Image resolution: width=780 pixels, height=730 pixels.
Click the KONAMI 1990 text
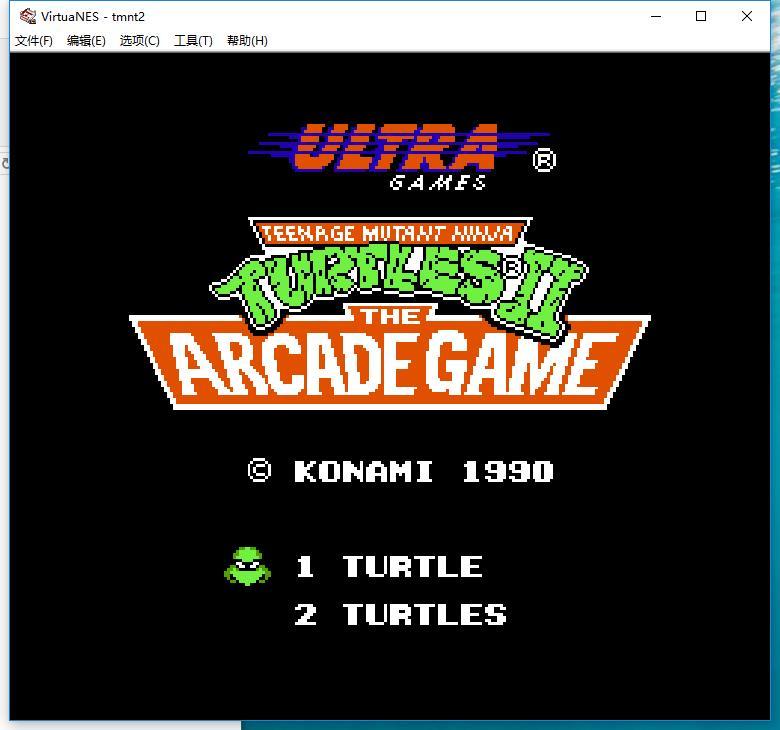[x=423, y=471]
